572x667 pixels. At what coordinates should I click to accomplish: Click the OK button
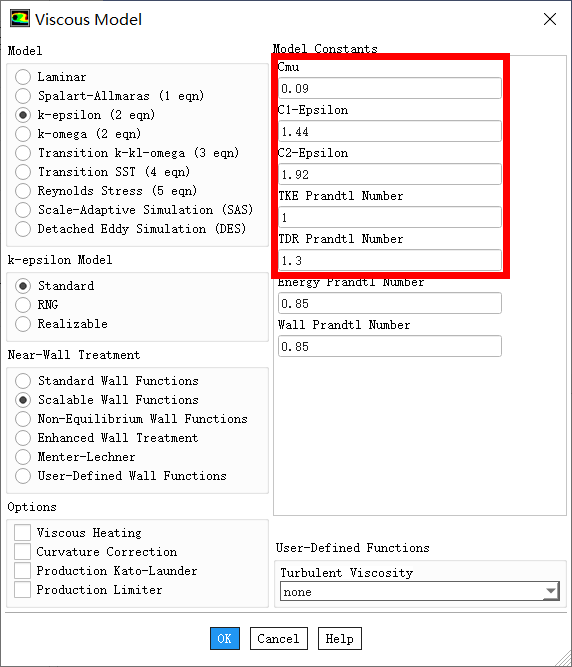(x=225, y=638)
